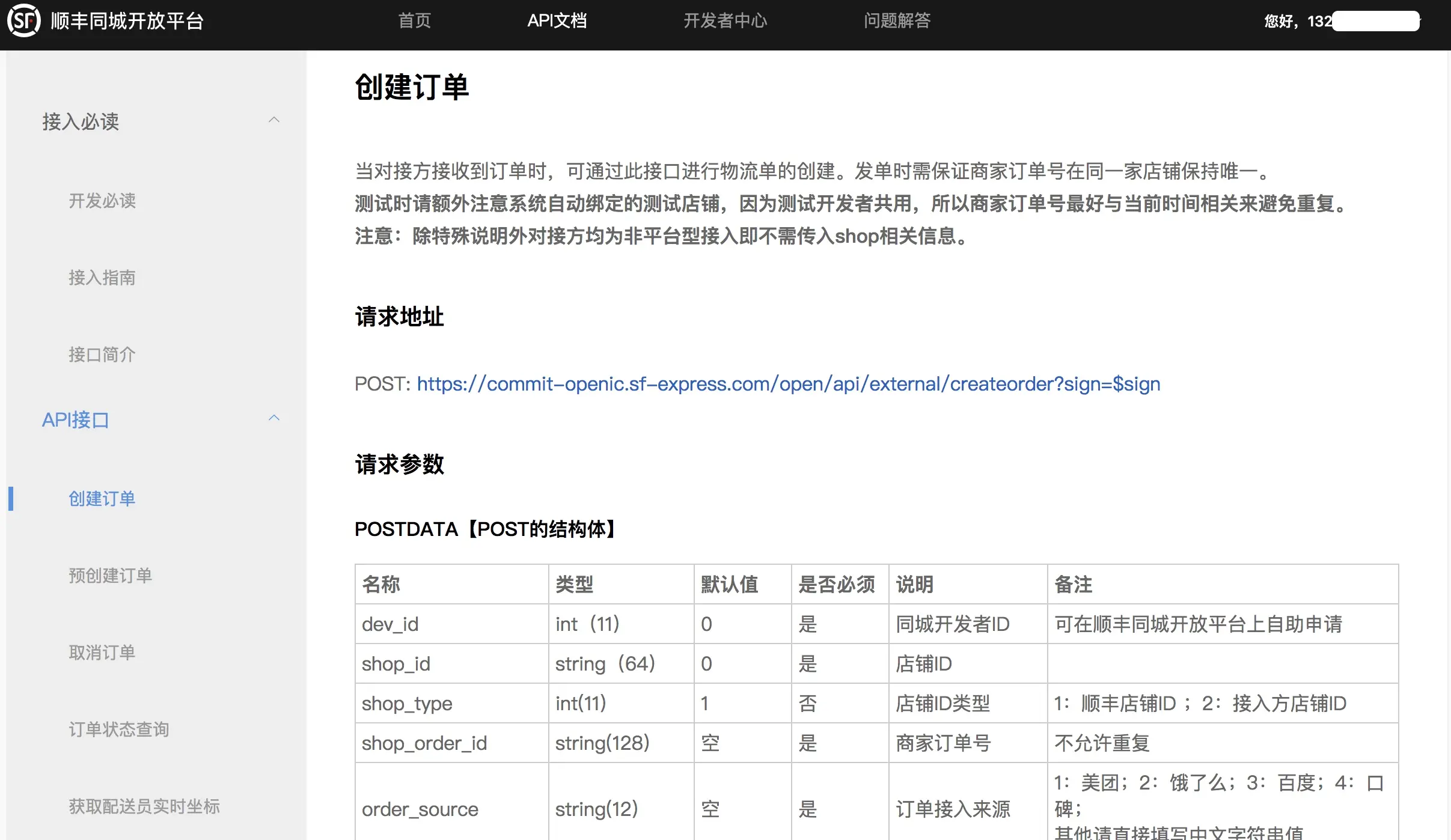
Task: Open 获取配送员实时坐标 sidebar item
Action: [x=144, y=806]
